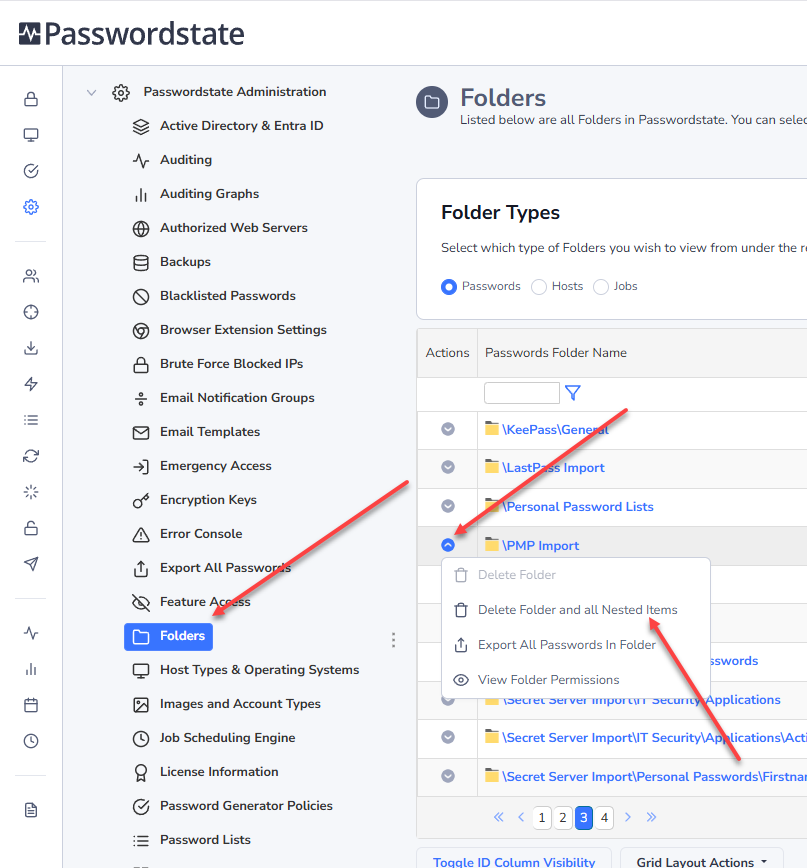This screenshot has width=807, height=868.
Task: Open the calendar icon in left rail
Action: pyautogui.click(x=31, y=705)
